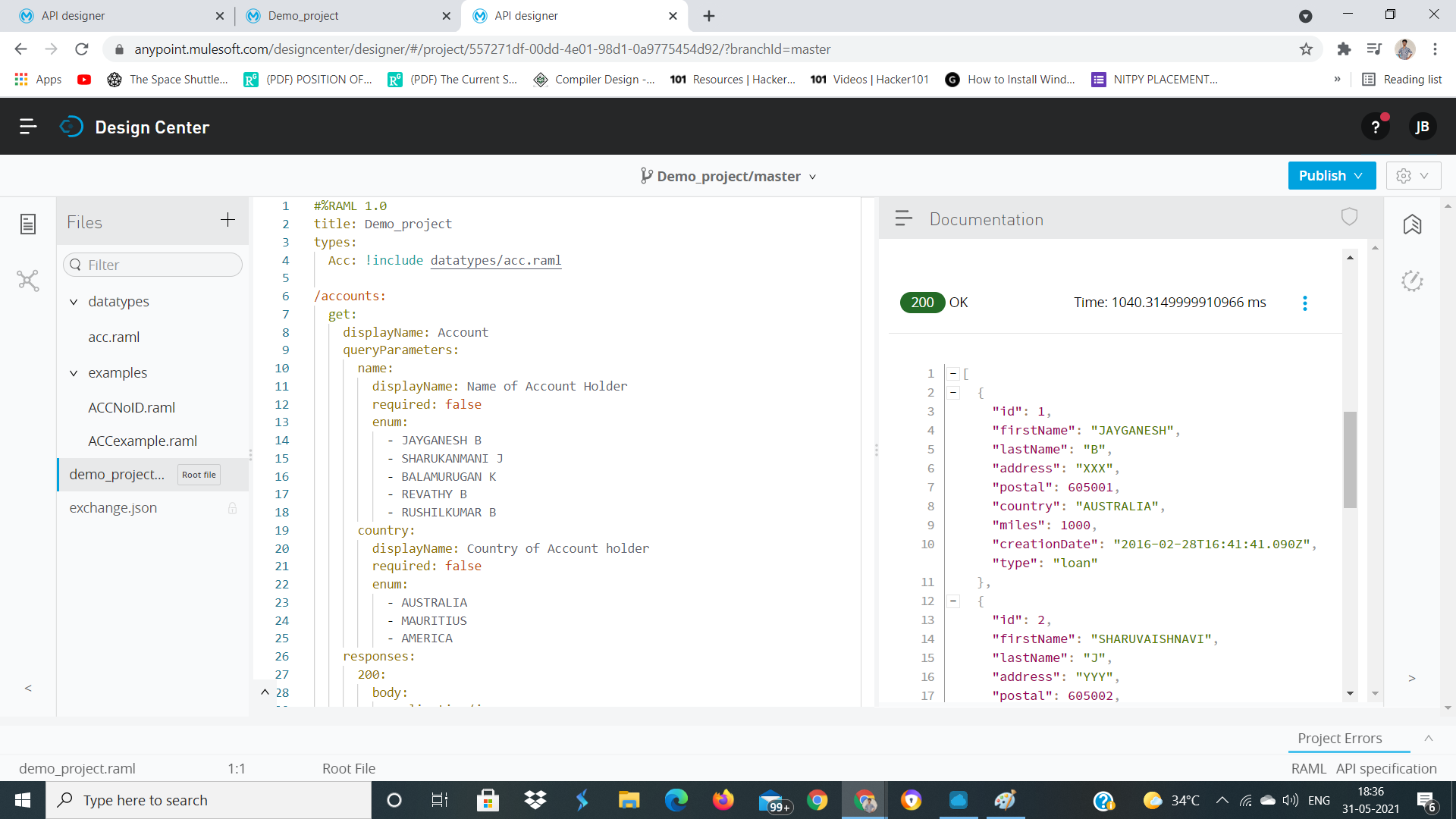Collapse the datatypes folder in Files panel
Viewport: 1456px width, 819px height.
pyautogui.click(x=74, y=302)
